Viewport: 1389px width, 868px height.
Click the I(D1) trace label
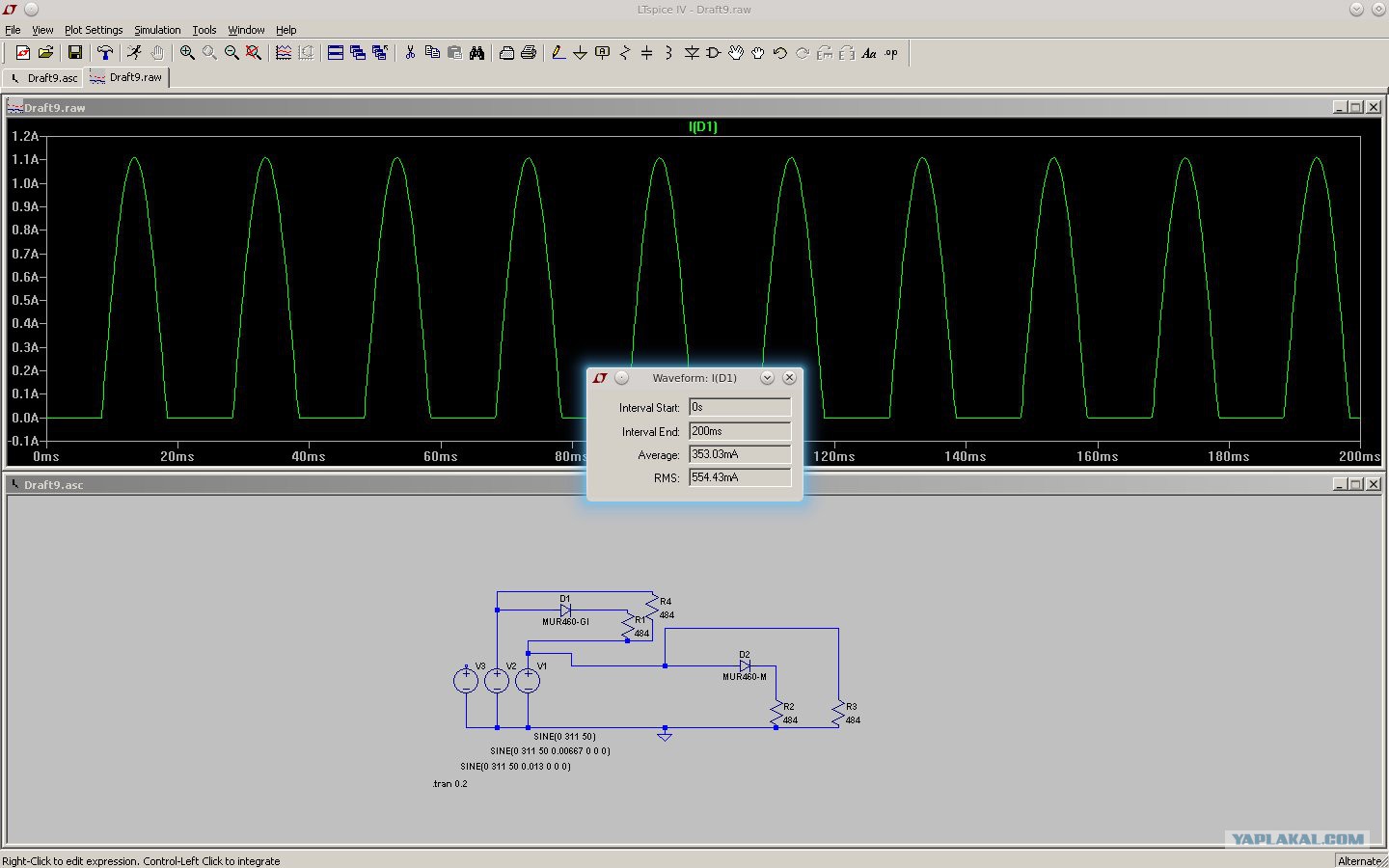(x=703, y=126)
